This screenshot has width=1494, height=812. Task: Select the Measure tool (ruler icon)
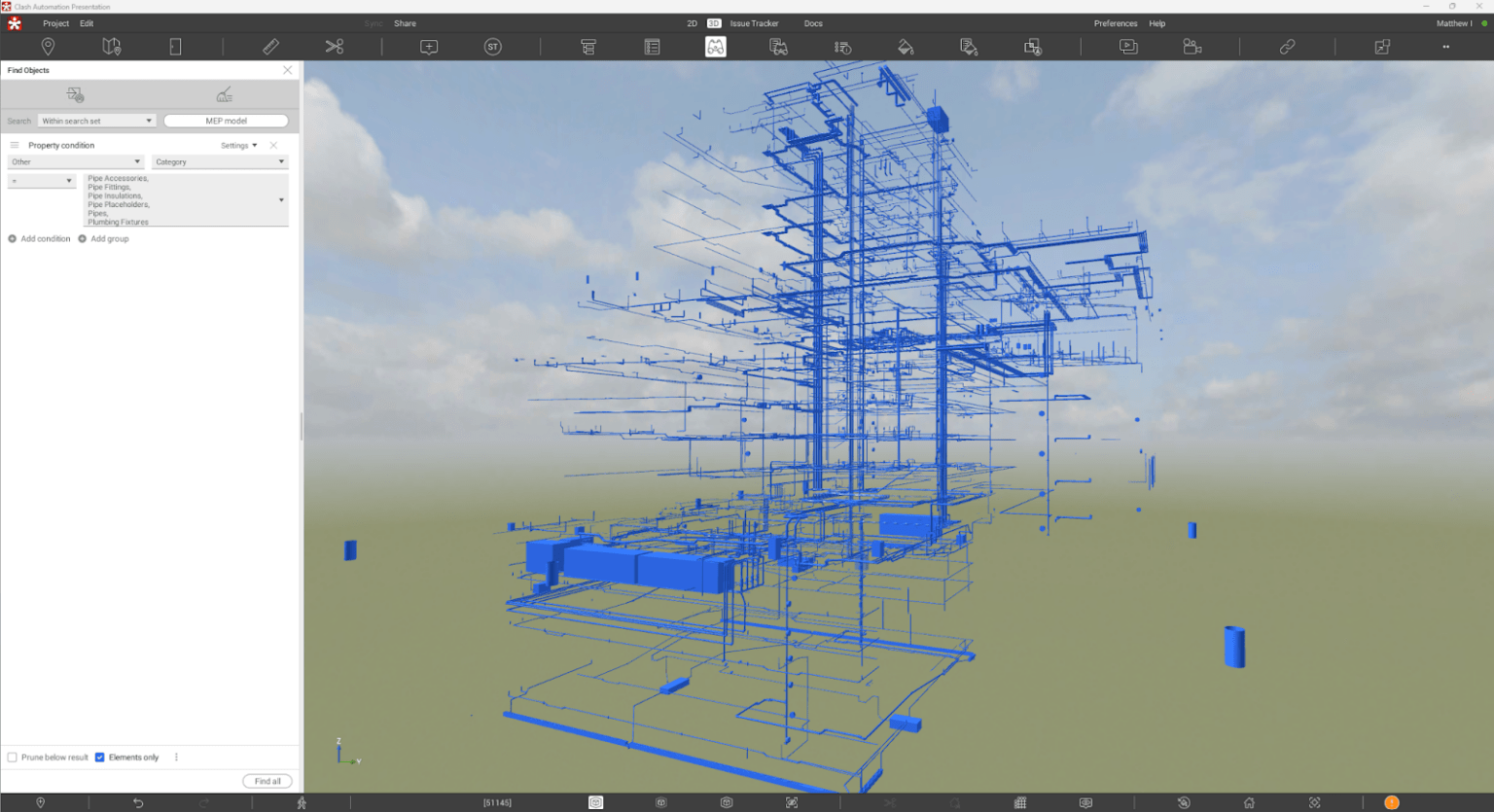pyautogui.click(x=270, y=46)
